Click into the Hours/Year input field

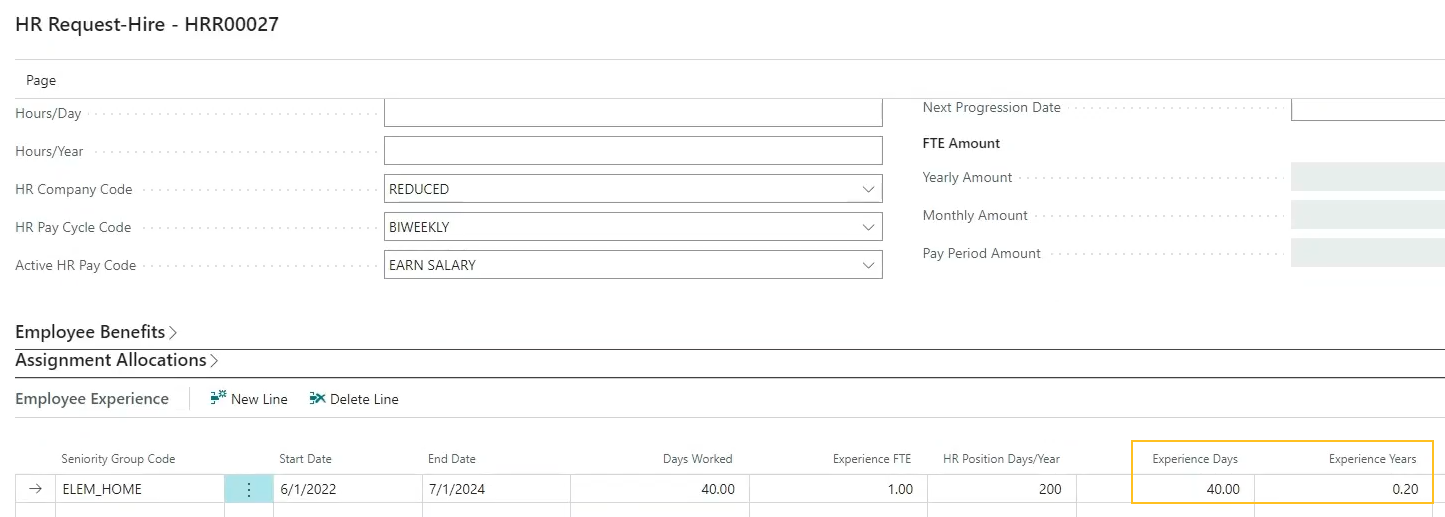[x=632, y=151]
